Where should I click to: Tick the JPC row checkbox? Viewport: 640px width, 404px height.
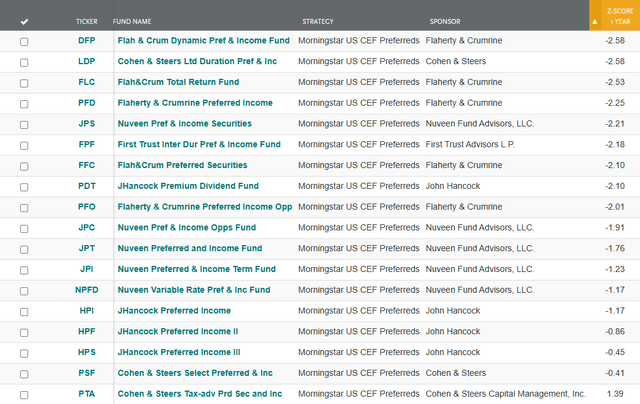[24, 229]
